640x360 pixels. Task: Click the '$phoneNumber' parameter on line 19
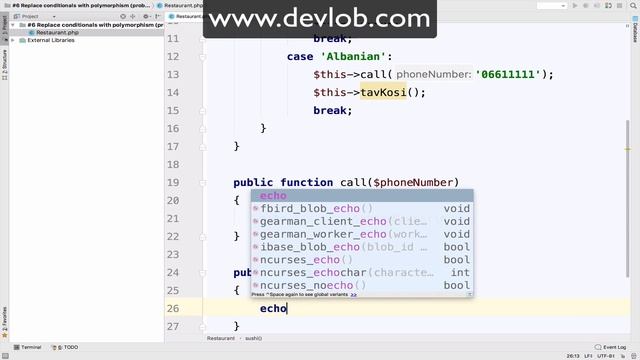pos(413,182)
